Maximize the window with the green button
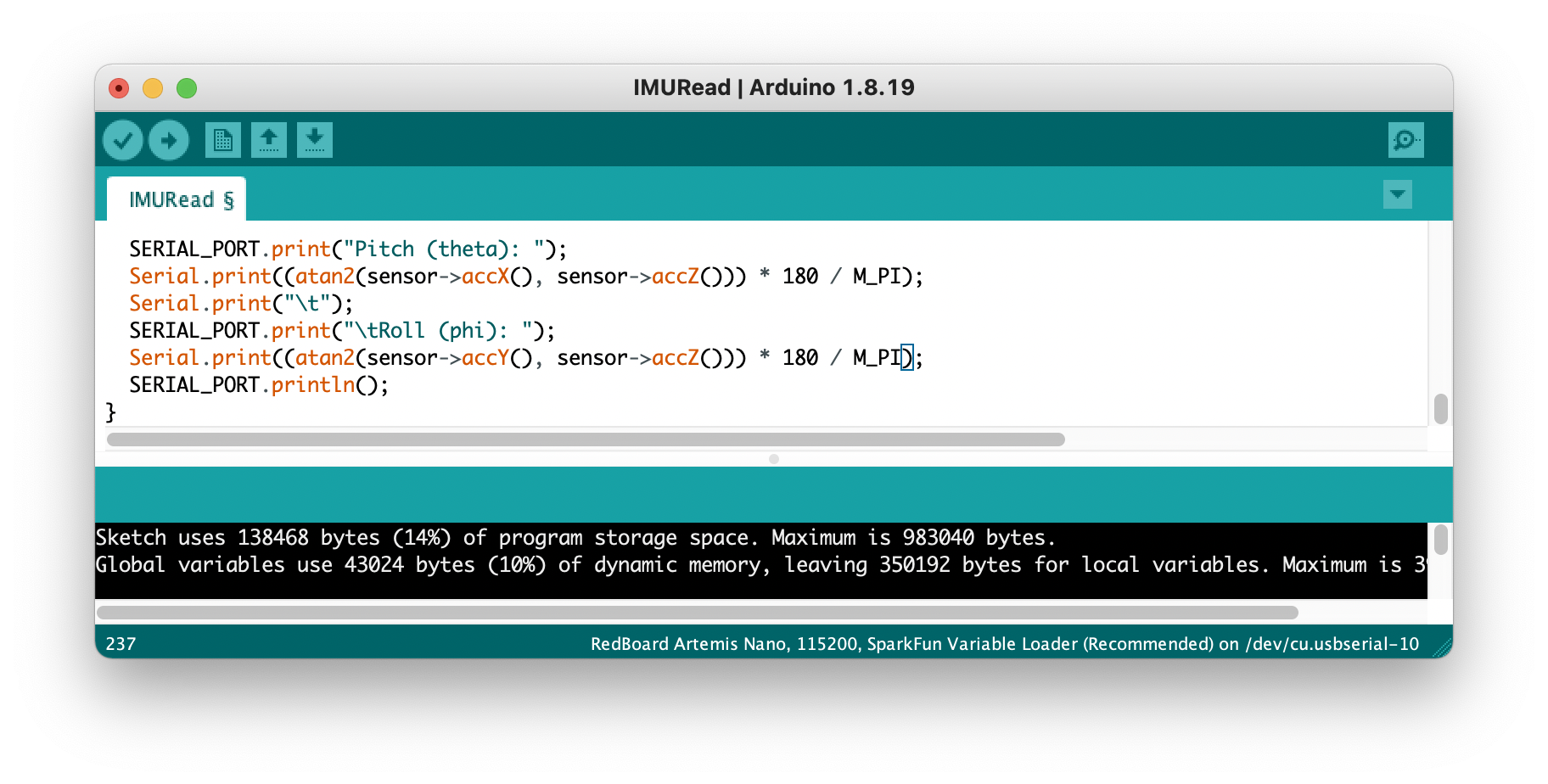The image size is (1548, 784). 187,88
